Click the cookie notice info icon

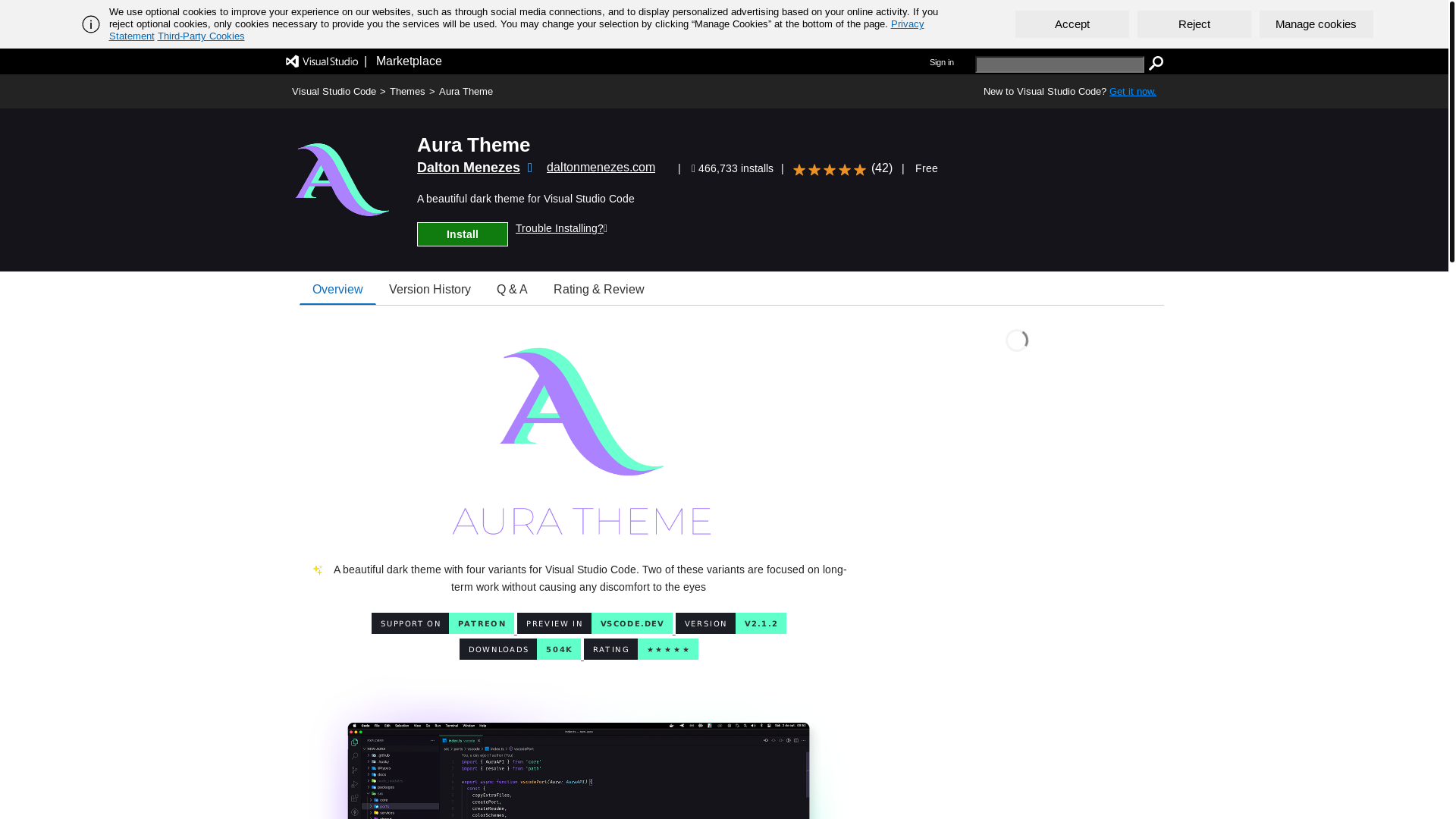91,24
